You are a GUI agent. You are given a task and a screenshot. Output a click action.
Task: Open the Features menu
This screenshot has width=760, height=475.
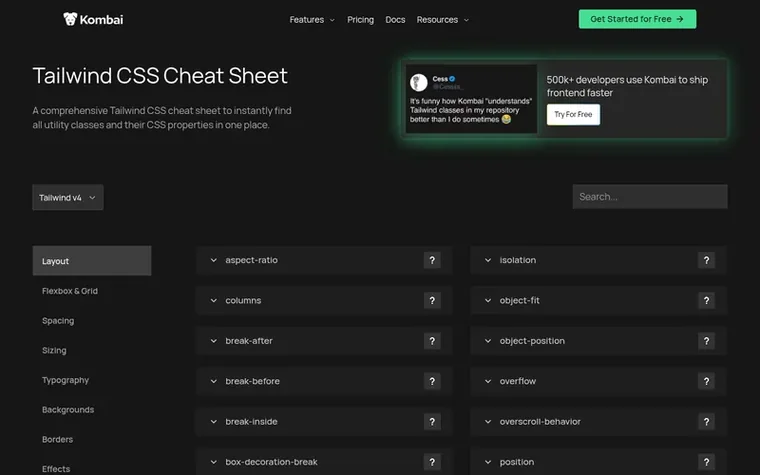(312, 20)
